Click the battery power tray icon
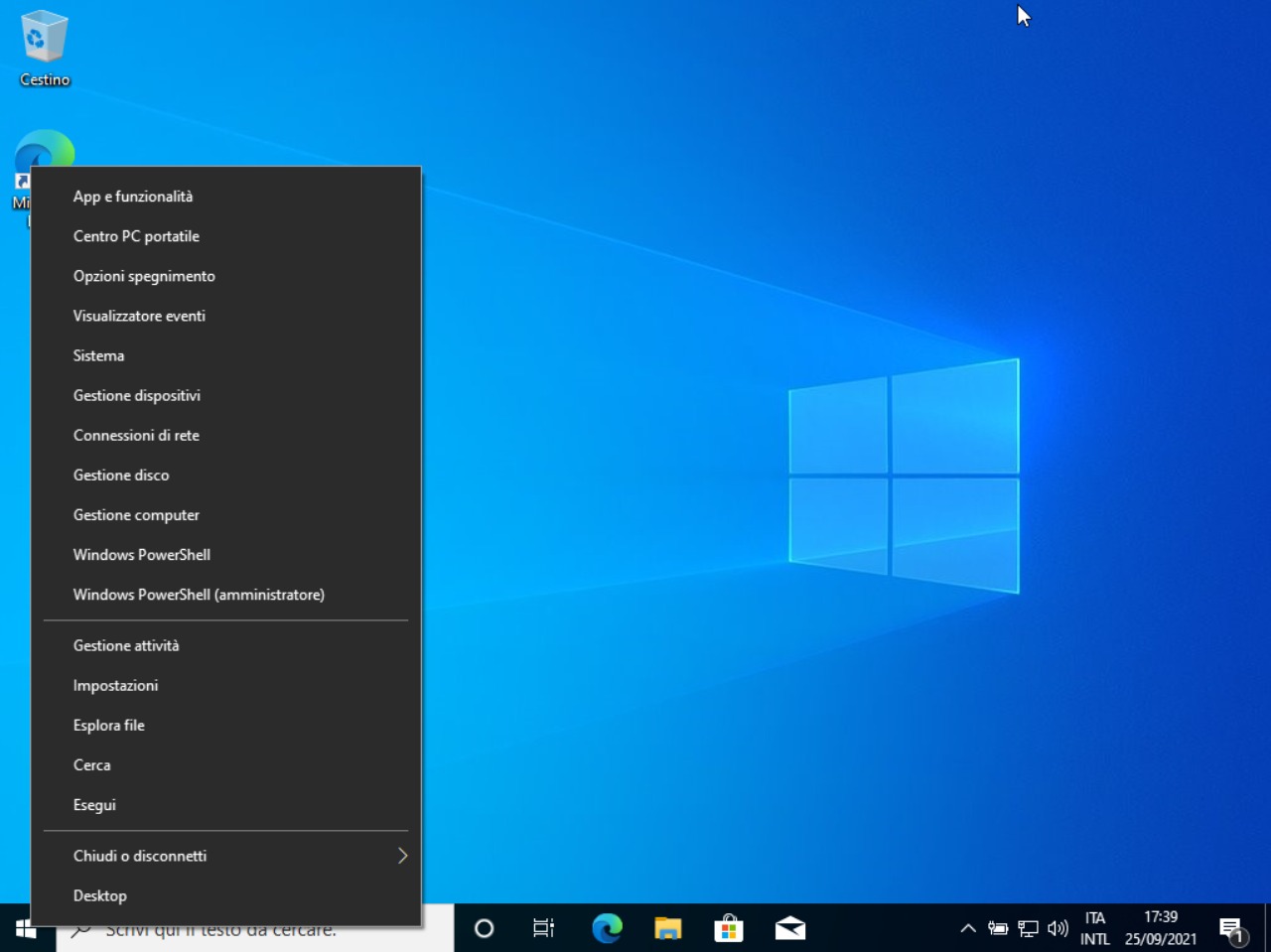Viewport: 1271px width, 952px height. [x=998, y=928]
